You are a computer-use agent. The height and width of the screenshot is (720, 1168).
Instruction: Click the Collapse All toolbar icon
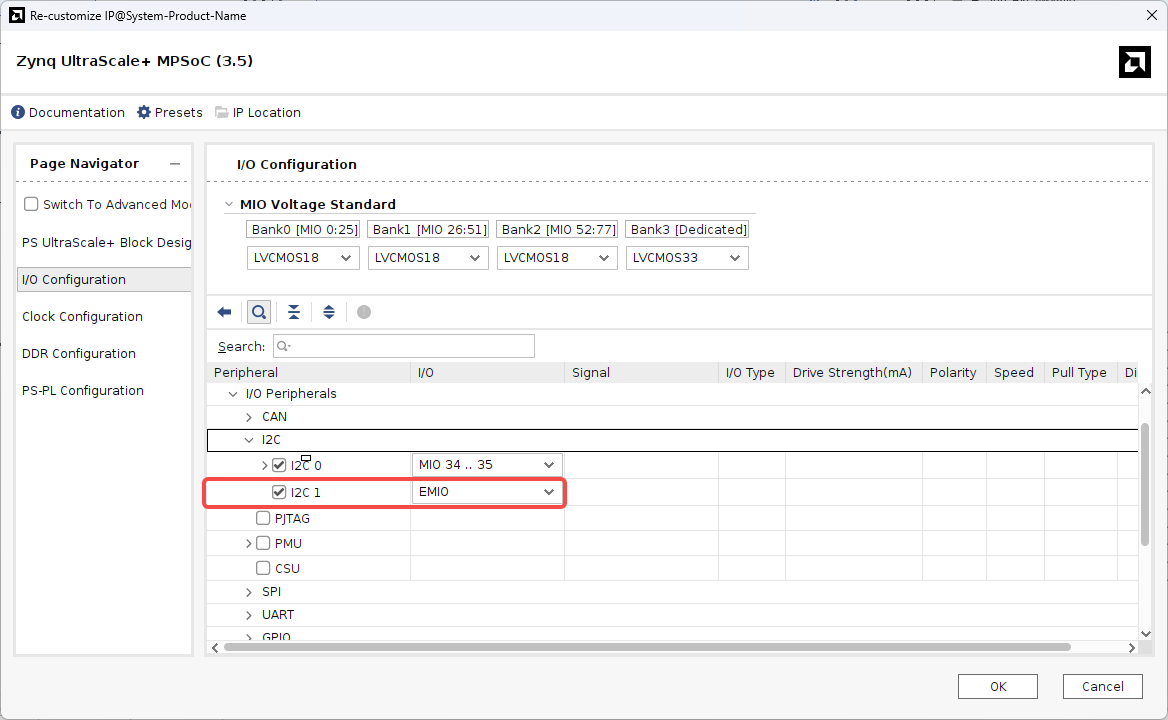point(294,312)
